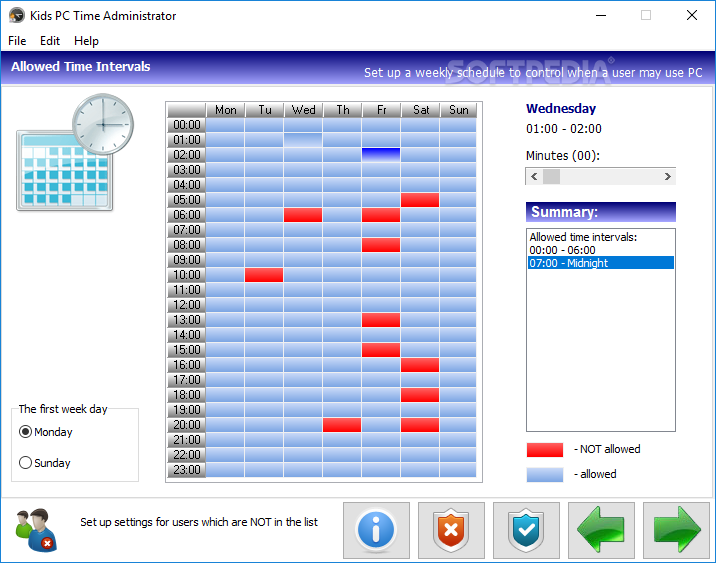Click the blue checkmark shield button

point(526,530)
